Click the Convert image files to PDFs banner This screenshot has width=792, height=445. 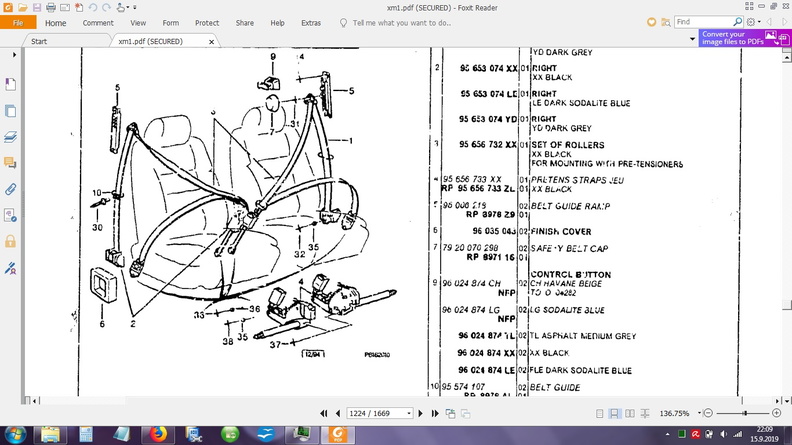point(740,39)
